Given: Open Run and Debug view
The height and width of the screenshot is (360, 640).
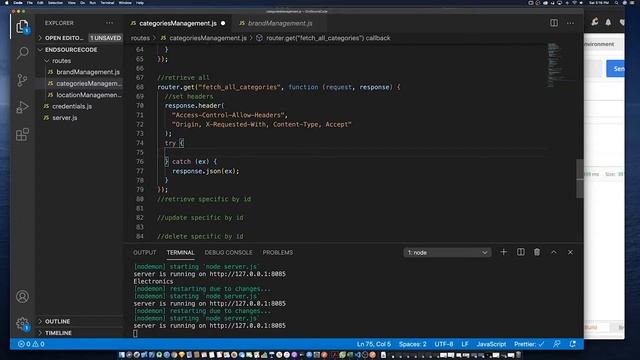Looking at the screenshot, I should pos(22,107).
